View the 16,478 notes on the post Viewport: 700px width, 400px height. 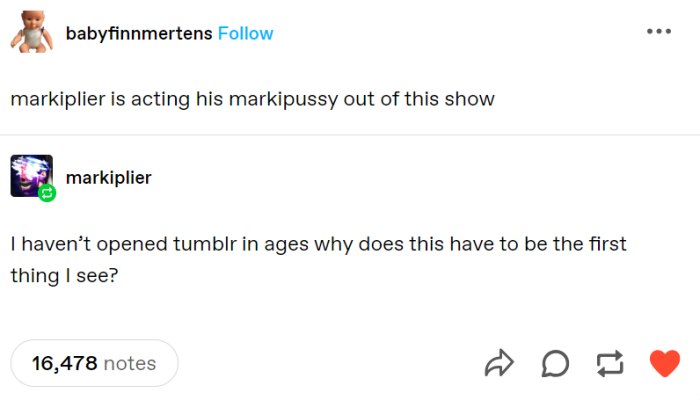point(94,363)
